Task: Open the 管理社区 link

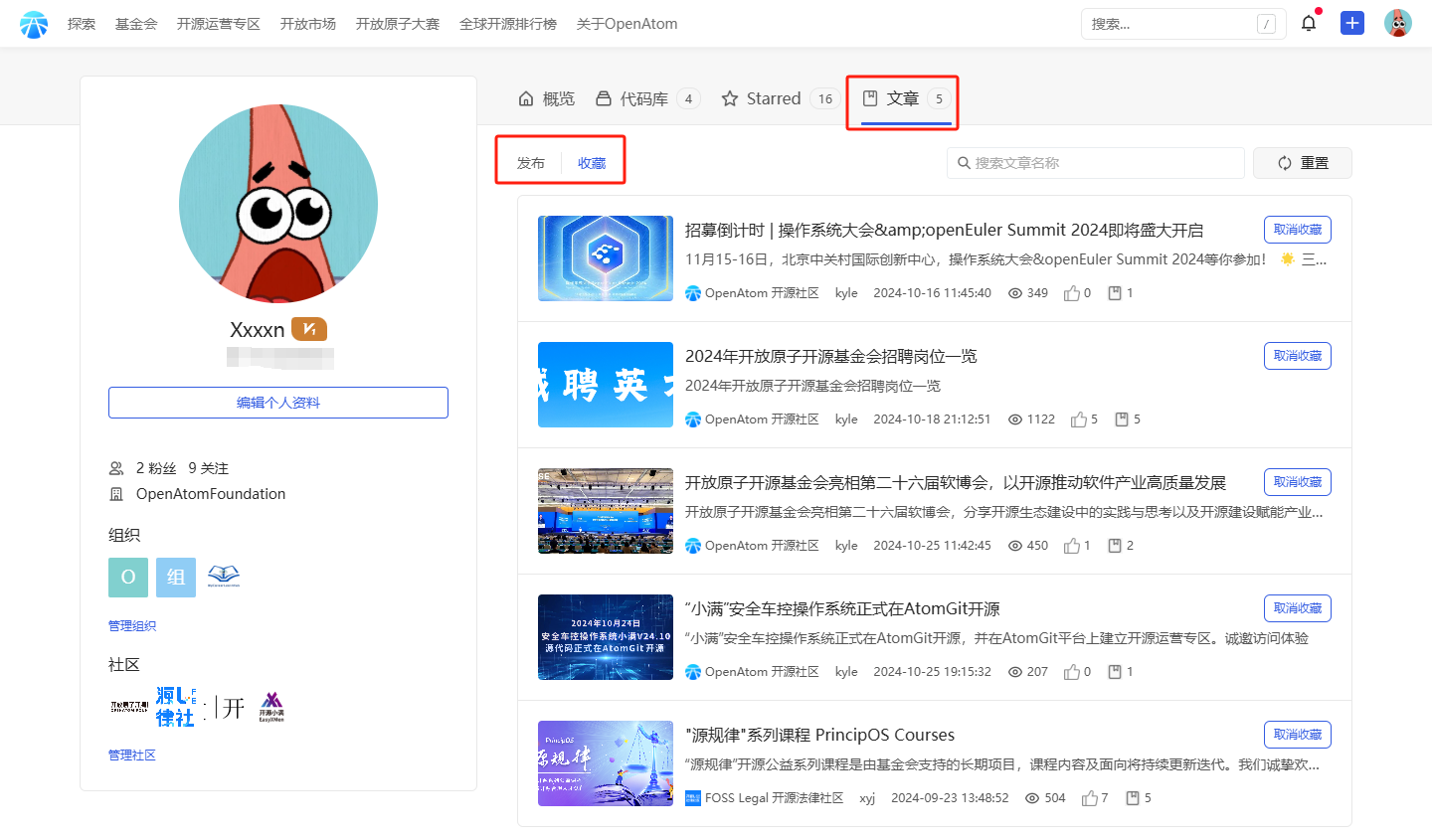Action: tap(132, 756)
